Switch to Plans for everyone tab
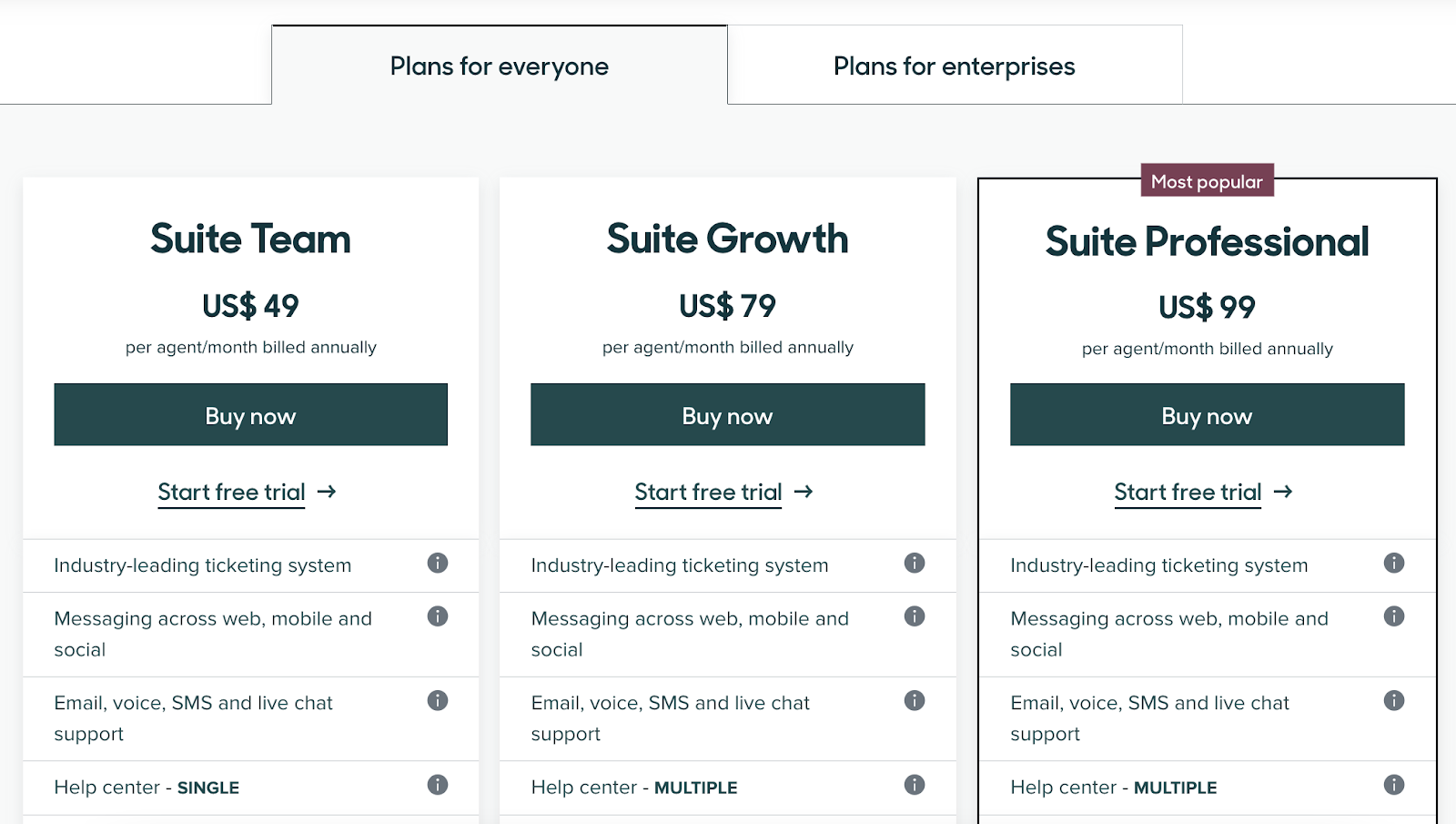Viewport: 1456px width, 824px height. point(500,66)
